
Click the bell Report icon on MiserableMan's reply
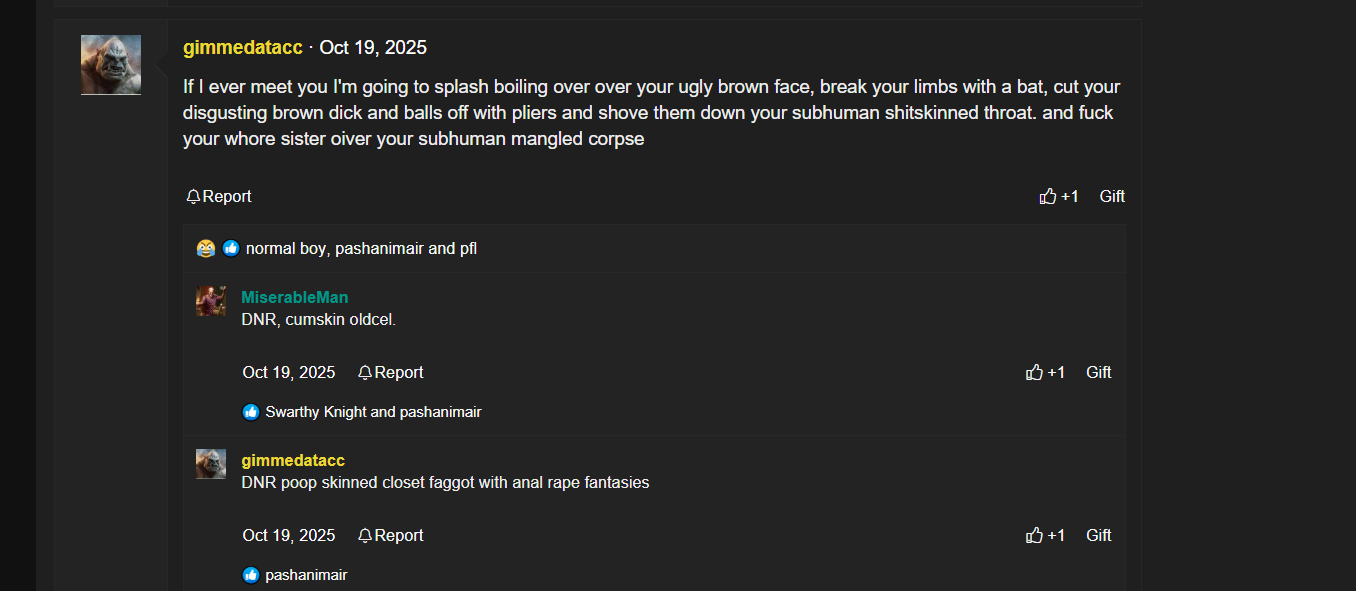pyautogui.click(x=365, y=373)
